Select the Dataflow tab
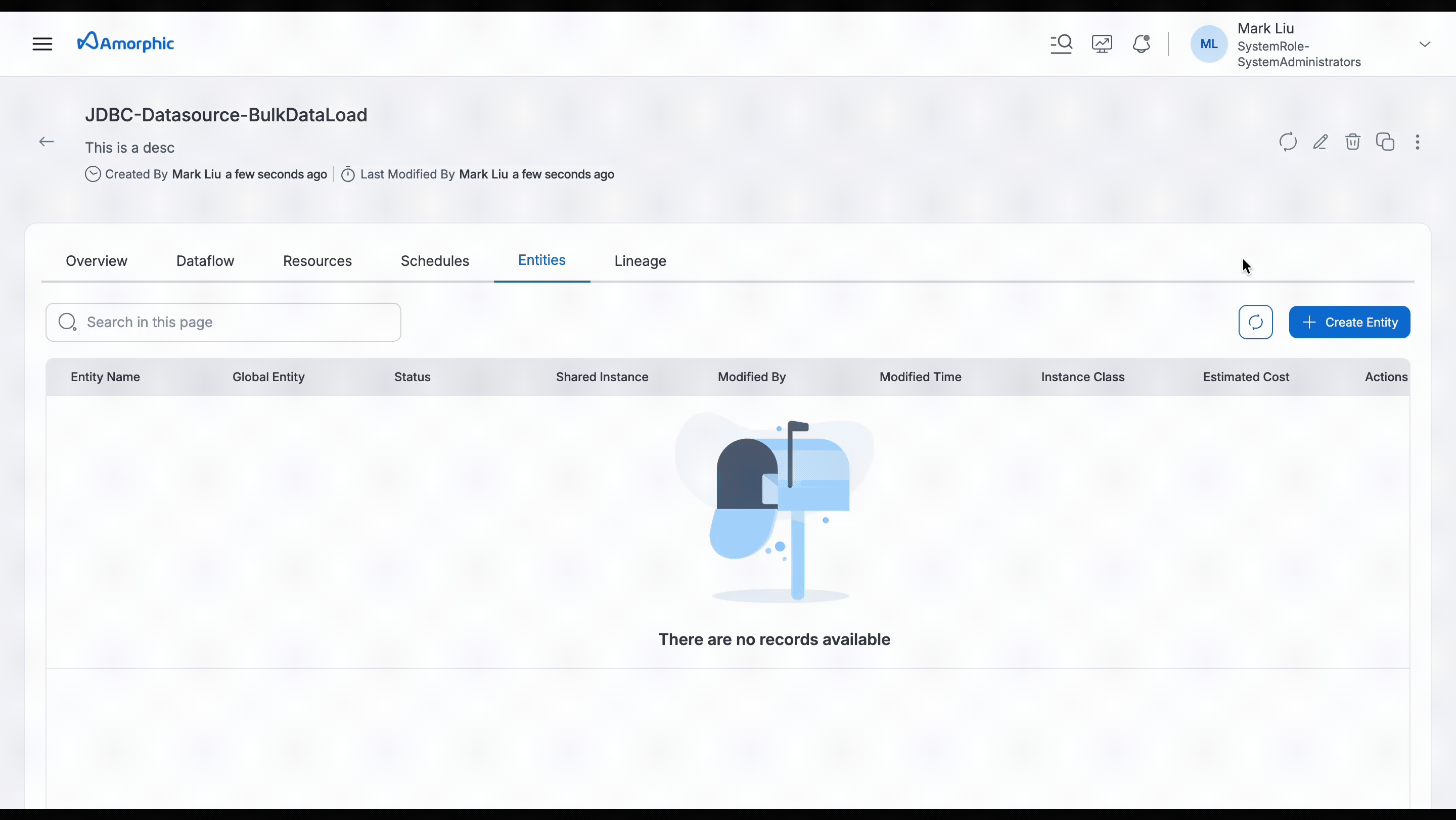The image size is (1456, 820). pyautogui.click(x=205, y=260)
